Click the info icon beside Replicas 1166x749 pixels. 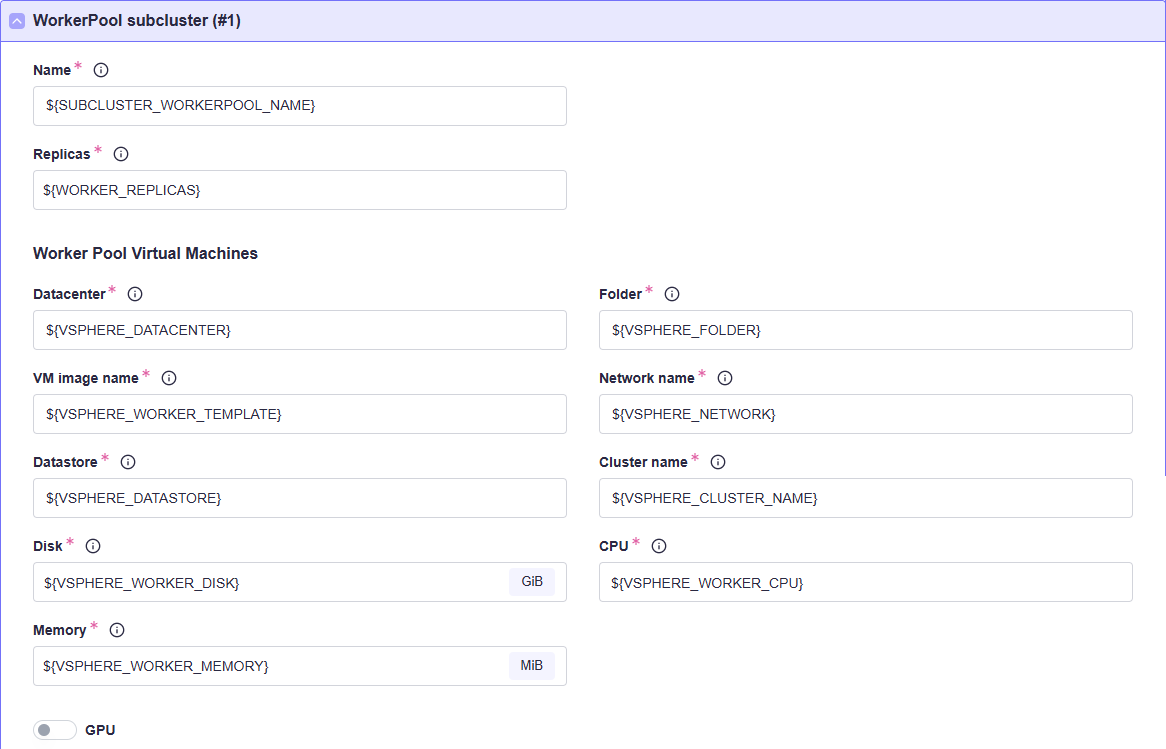point(121,154)
